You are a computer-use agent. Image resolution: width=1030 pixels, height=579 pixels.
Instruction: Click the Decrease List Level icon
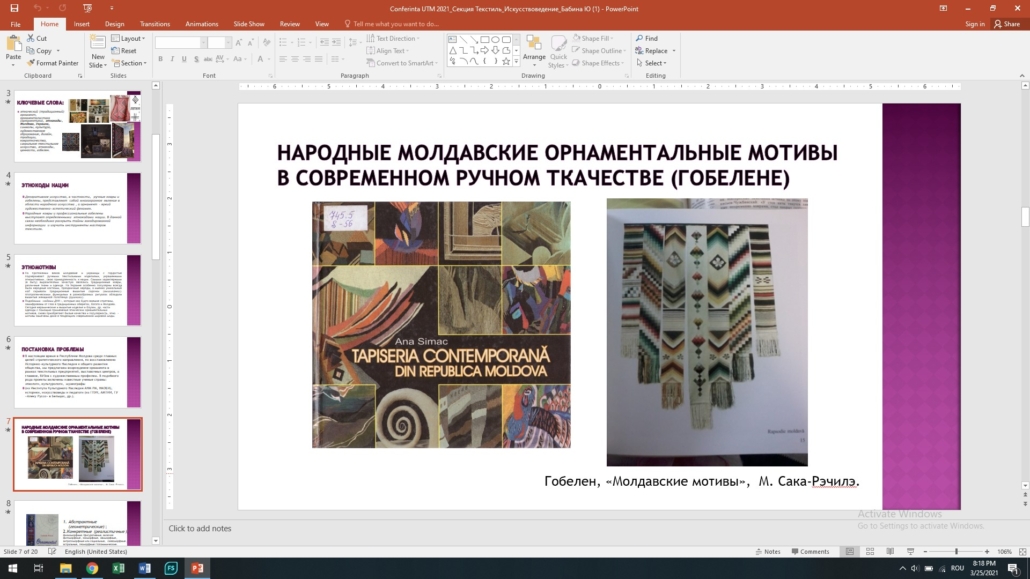point(324,43)
